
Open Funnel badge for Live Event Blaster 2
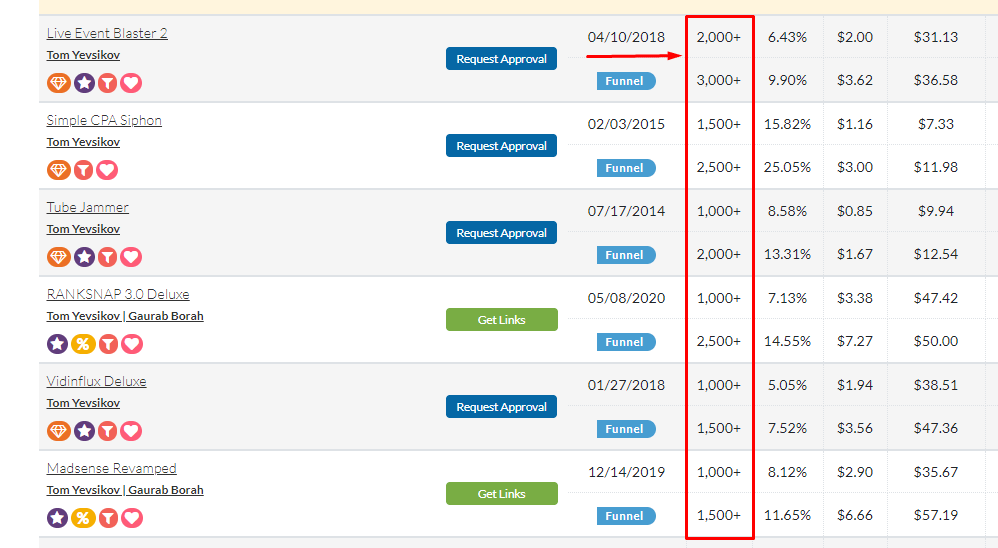pyautogui.click(x=626, y=81)
